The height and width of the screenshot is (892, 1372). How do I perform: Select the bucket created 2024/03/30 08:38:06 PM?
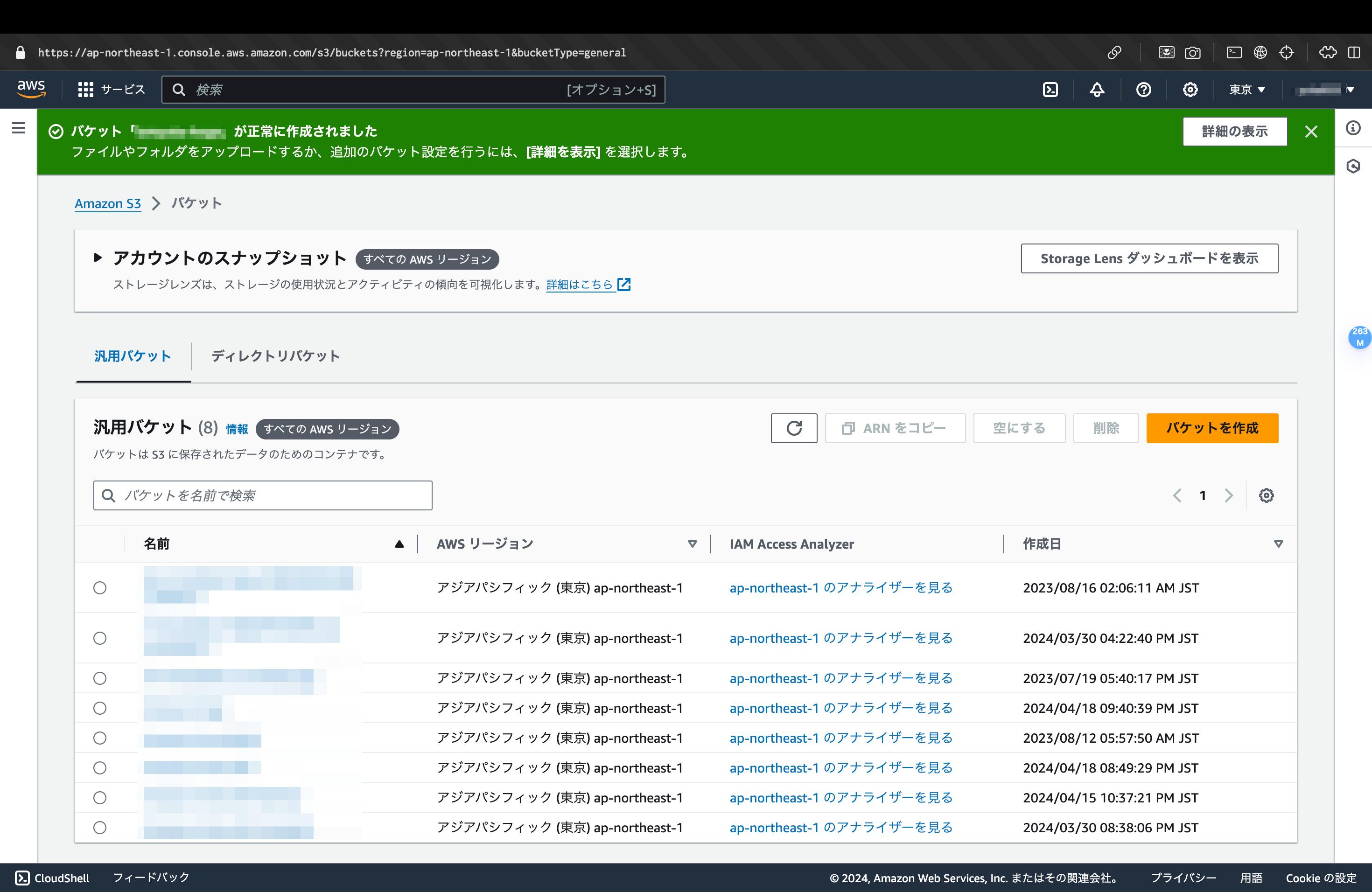coord(100,828)
